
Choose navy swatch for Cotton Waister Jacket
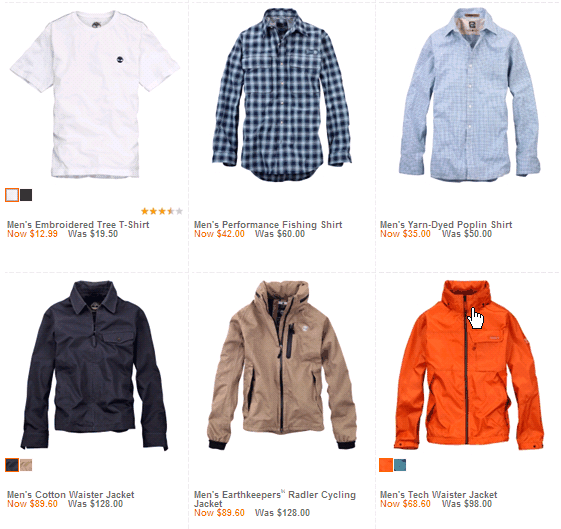coord(12,465)
